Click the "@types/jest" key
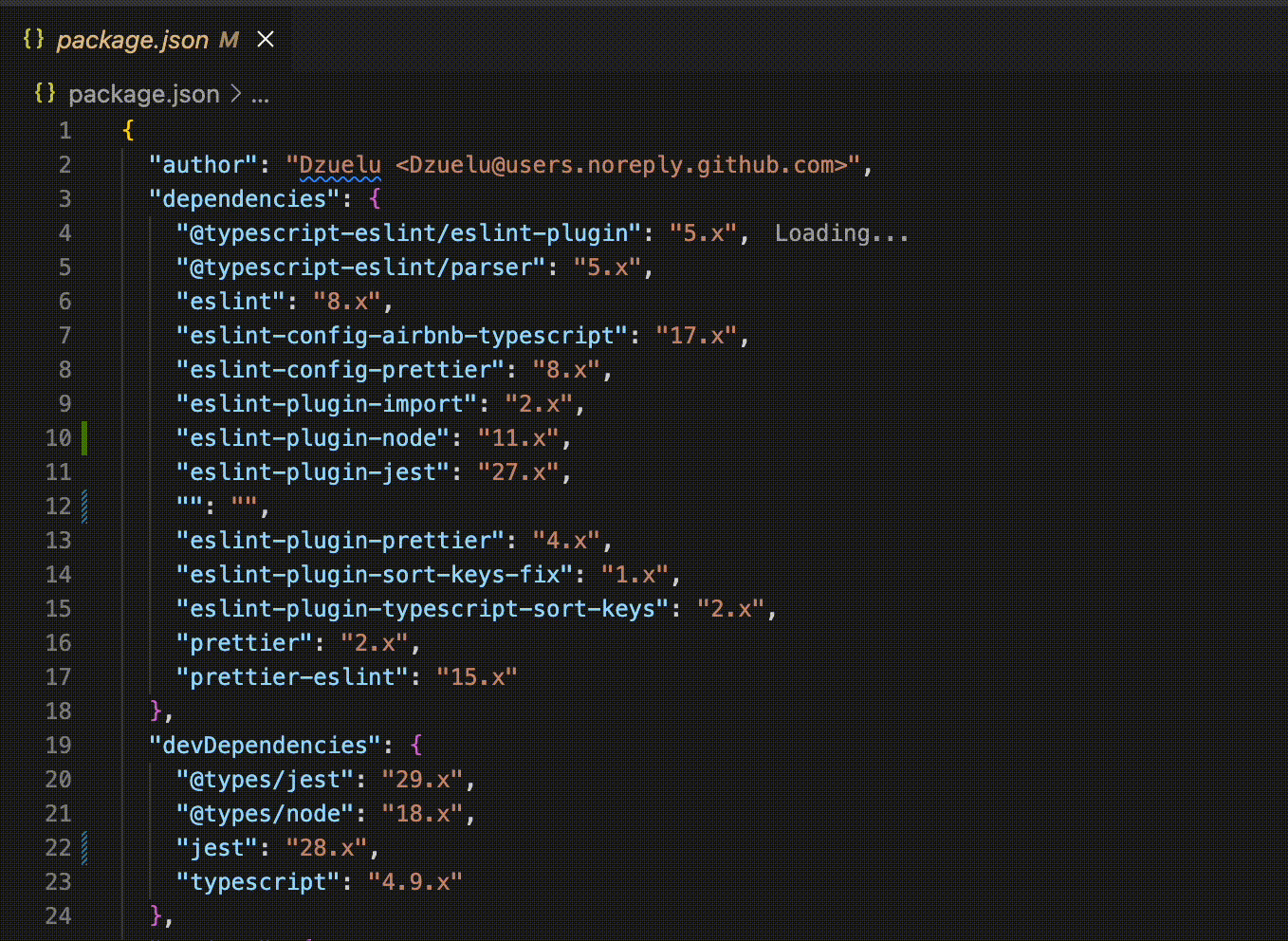 266,780
